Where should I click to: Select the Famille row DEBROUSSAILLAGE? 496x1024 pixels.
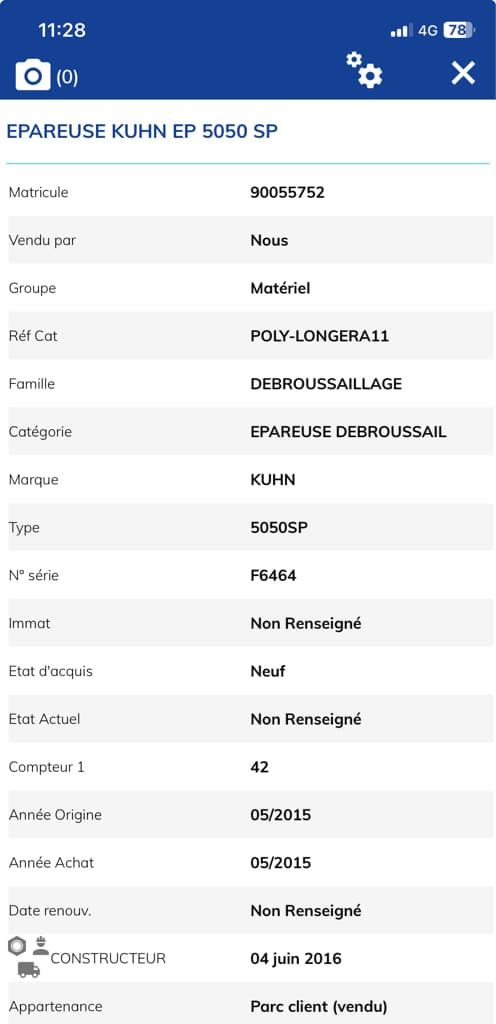click(251, 384)
